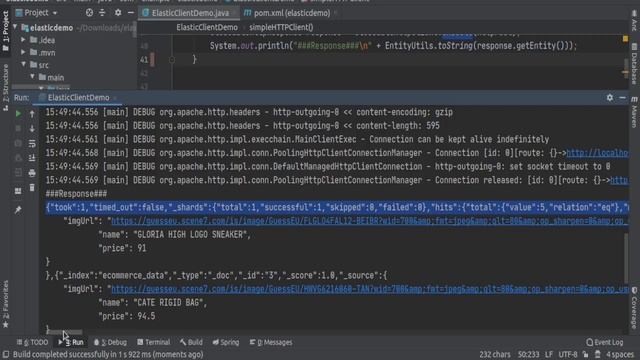Click 50:233 cursor position indicator
640x360 pixels.
(x=528, y=355)
